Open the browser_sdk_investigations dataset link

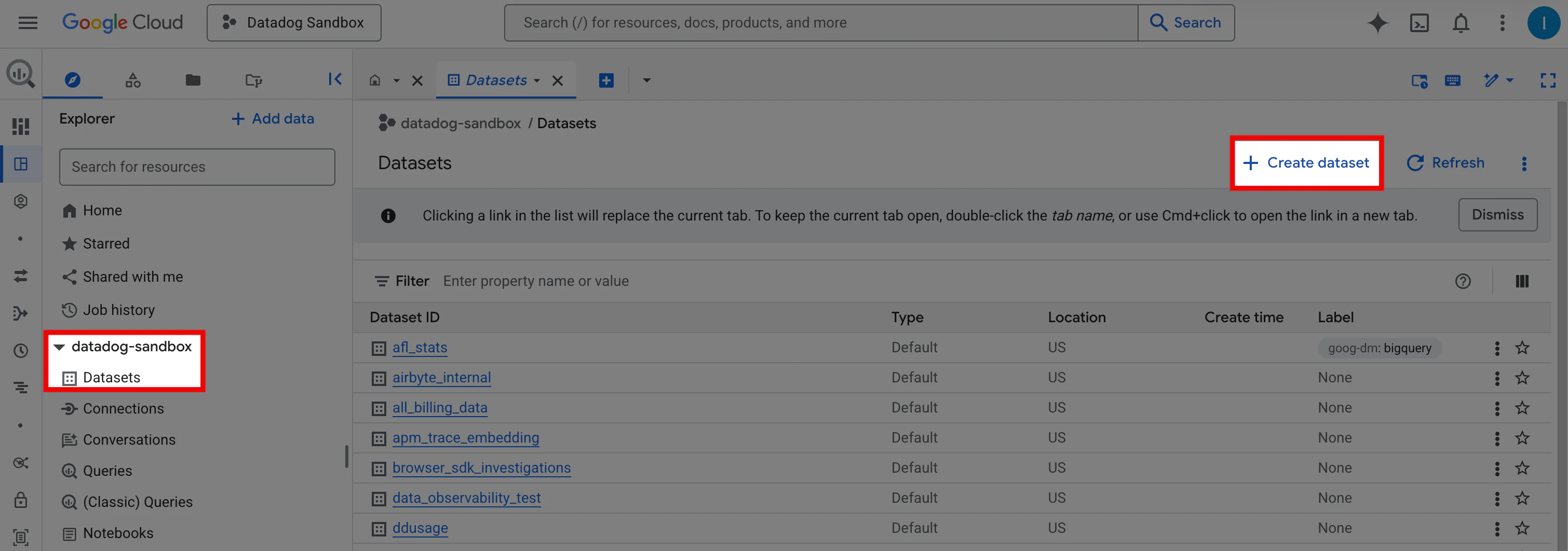pos(481,467)
